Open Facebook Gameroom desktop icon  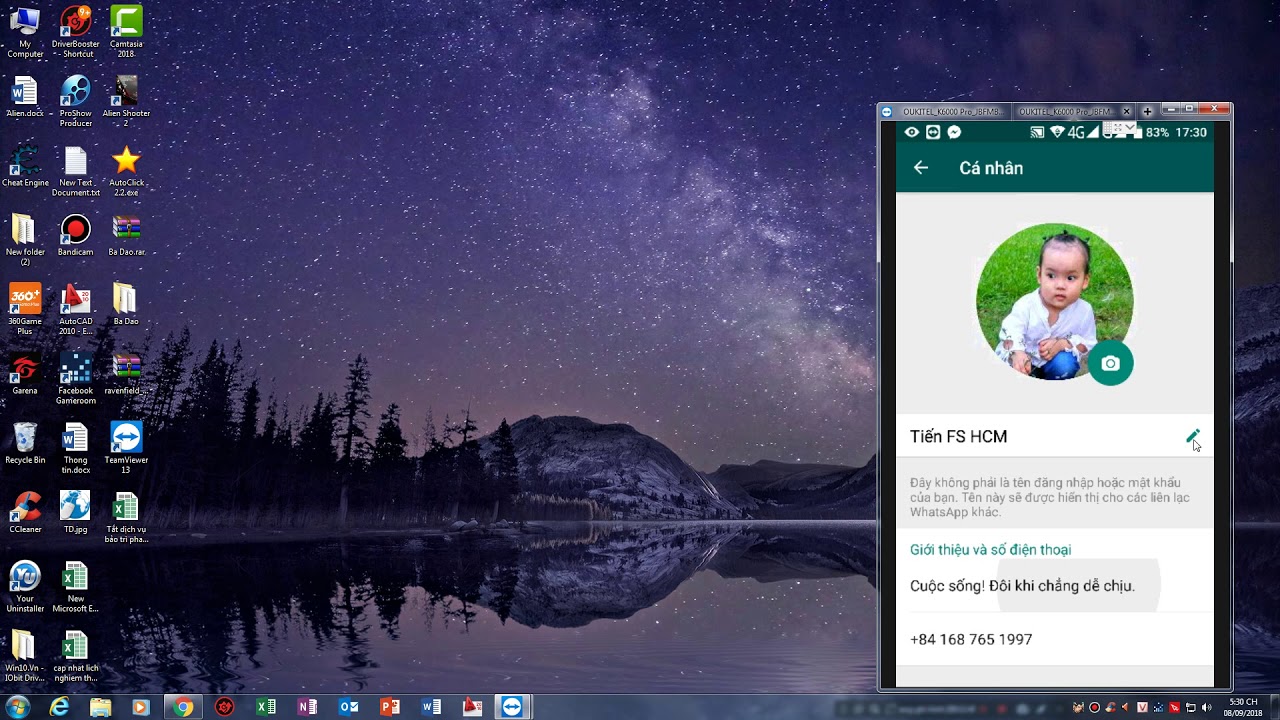point(76,379)
